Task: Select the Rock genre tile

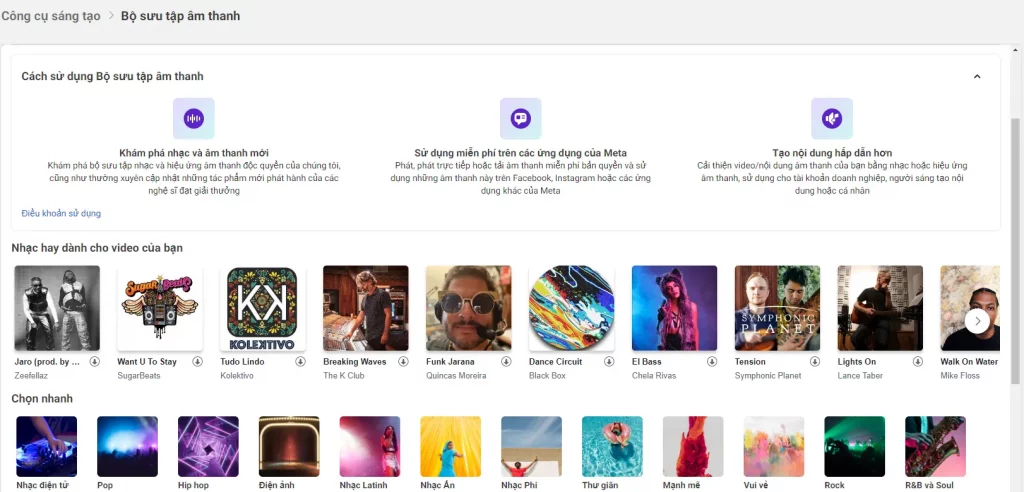Action: (855, 446)
